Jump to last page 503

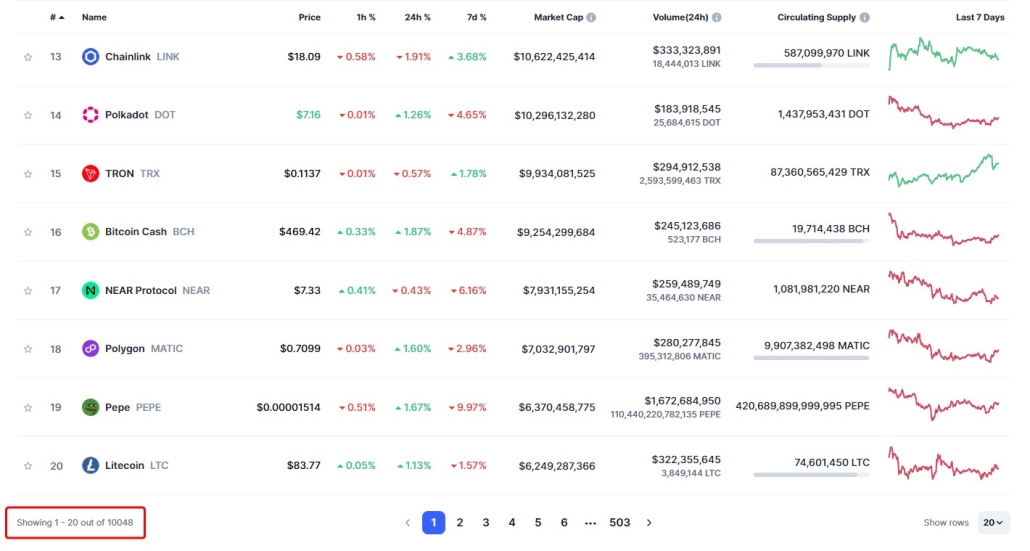click(x=620, y=522)
